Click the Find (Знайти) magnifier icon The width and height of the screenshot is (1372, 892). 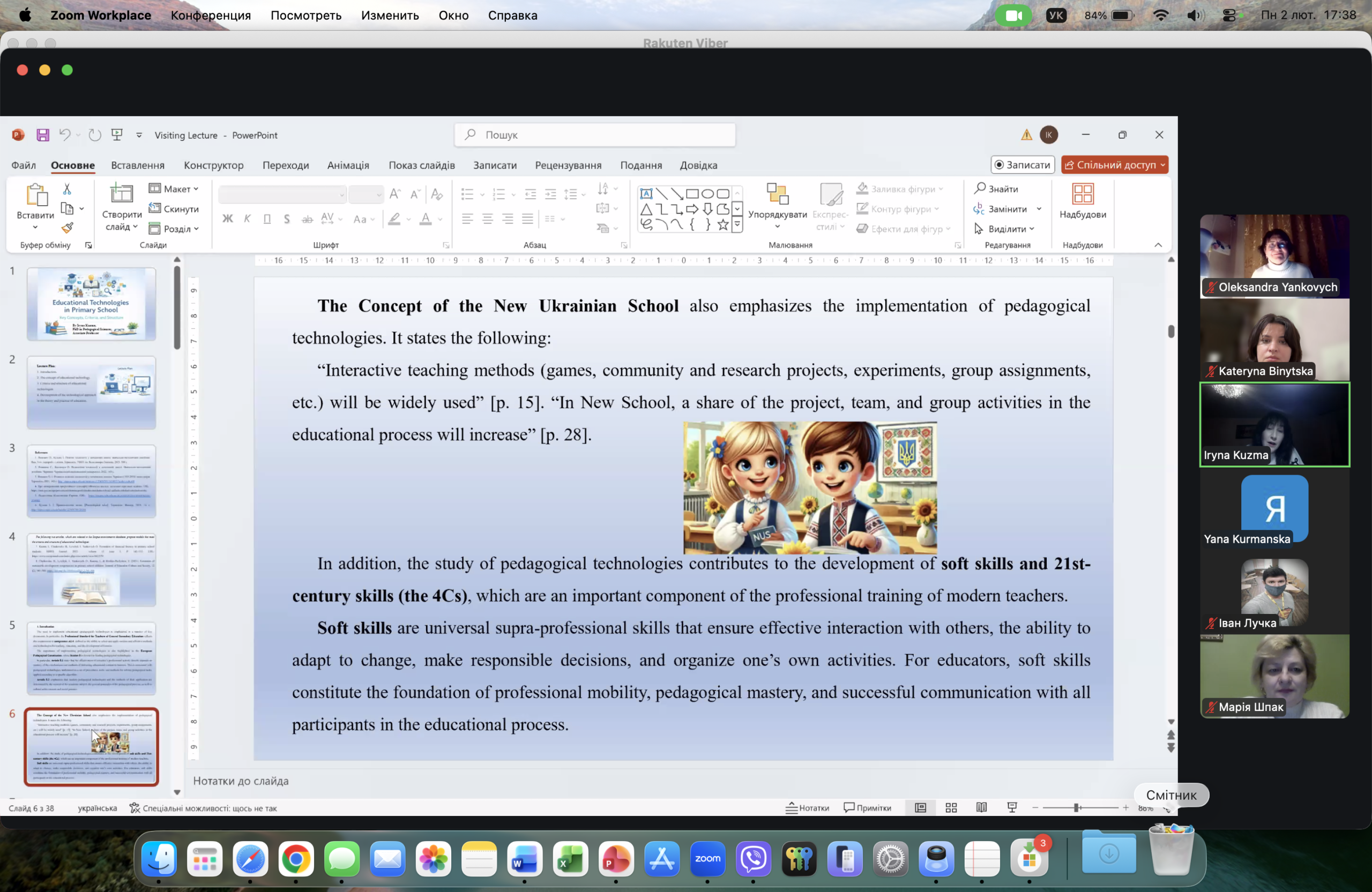[x=979, y=189]
